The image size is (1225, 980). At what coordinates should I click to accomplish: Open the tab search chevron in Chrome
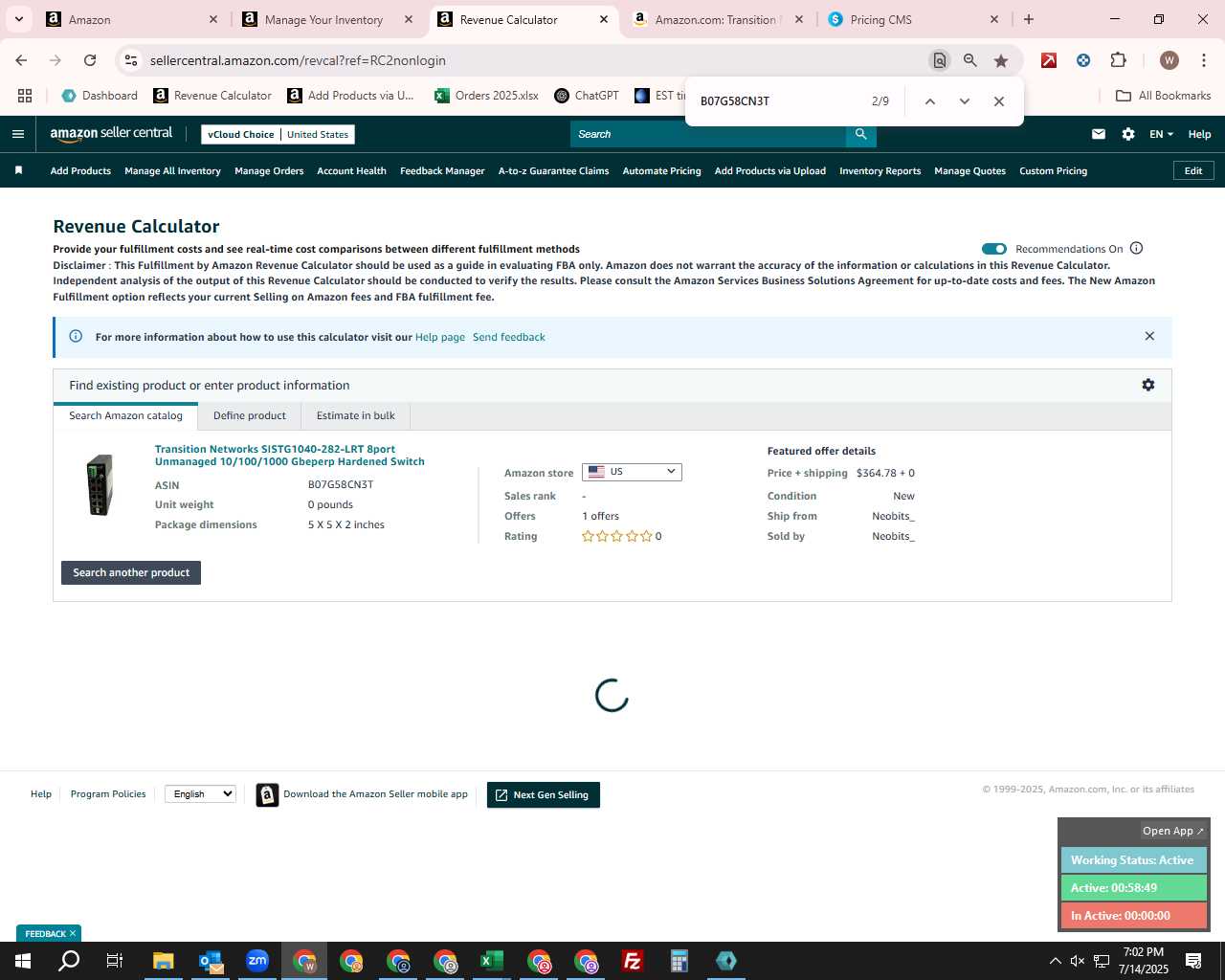coord(18,19)
